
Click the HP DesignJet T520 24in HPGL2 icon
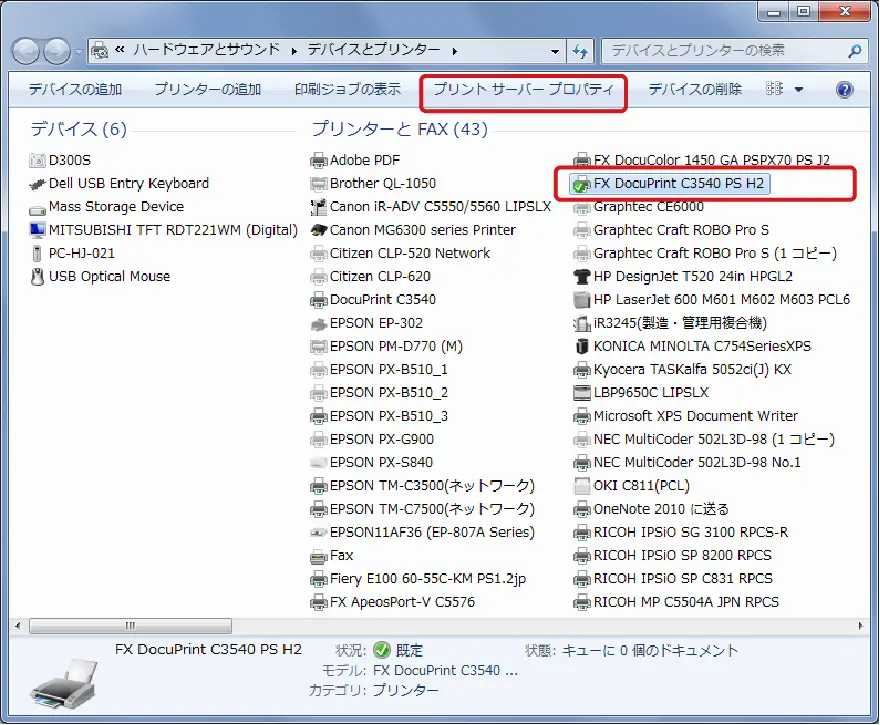(x=581, y=277)
